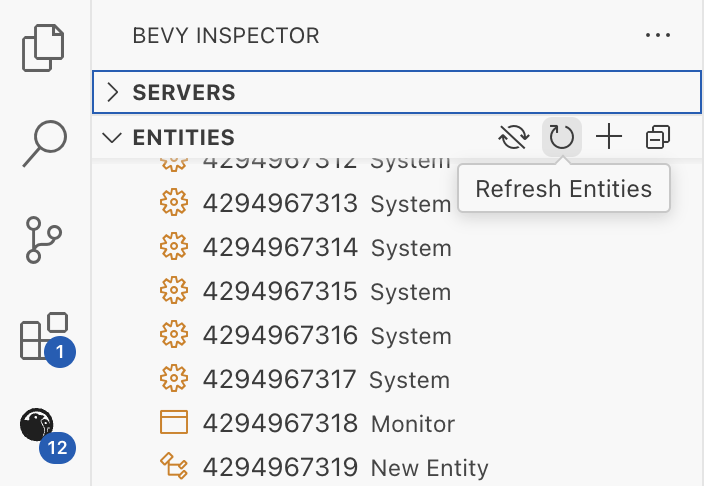706x486 pixels.
Task: Select entity 4294967313 System
Action: click(x=397, y=203)
